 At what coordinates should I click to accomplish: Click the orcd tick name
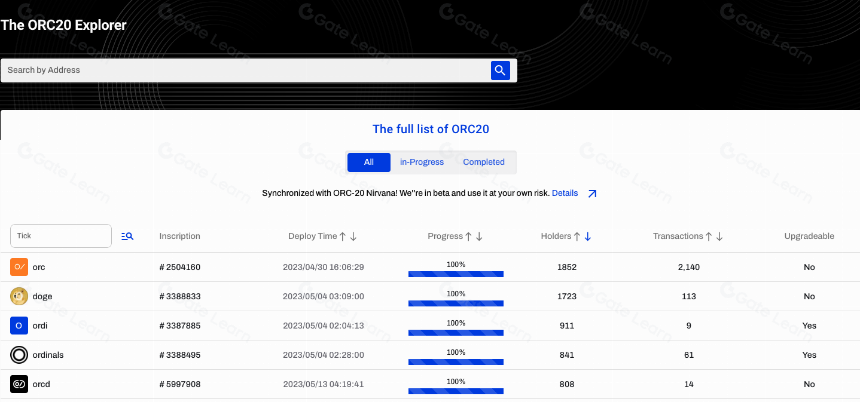tap(41, 384)
